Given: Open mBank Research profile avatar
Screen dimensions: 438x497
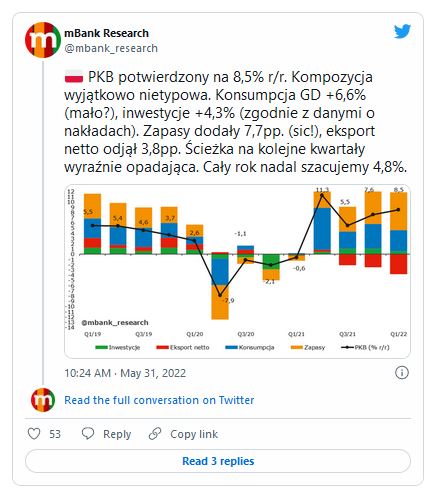Looking at the screenshot, I should (43, 40).
